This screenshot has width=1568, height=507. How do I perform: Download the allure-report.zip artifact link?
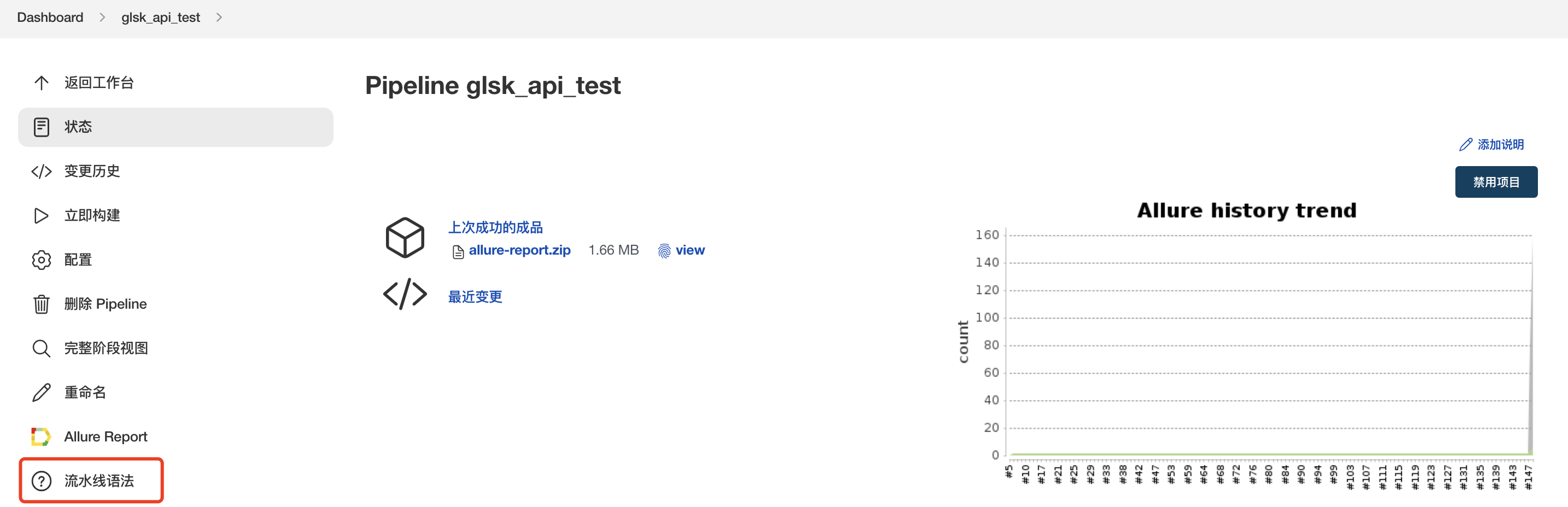[x=519, y=250]
